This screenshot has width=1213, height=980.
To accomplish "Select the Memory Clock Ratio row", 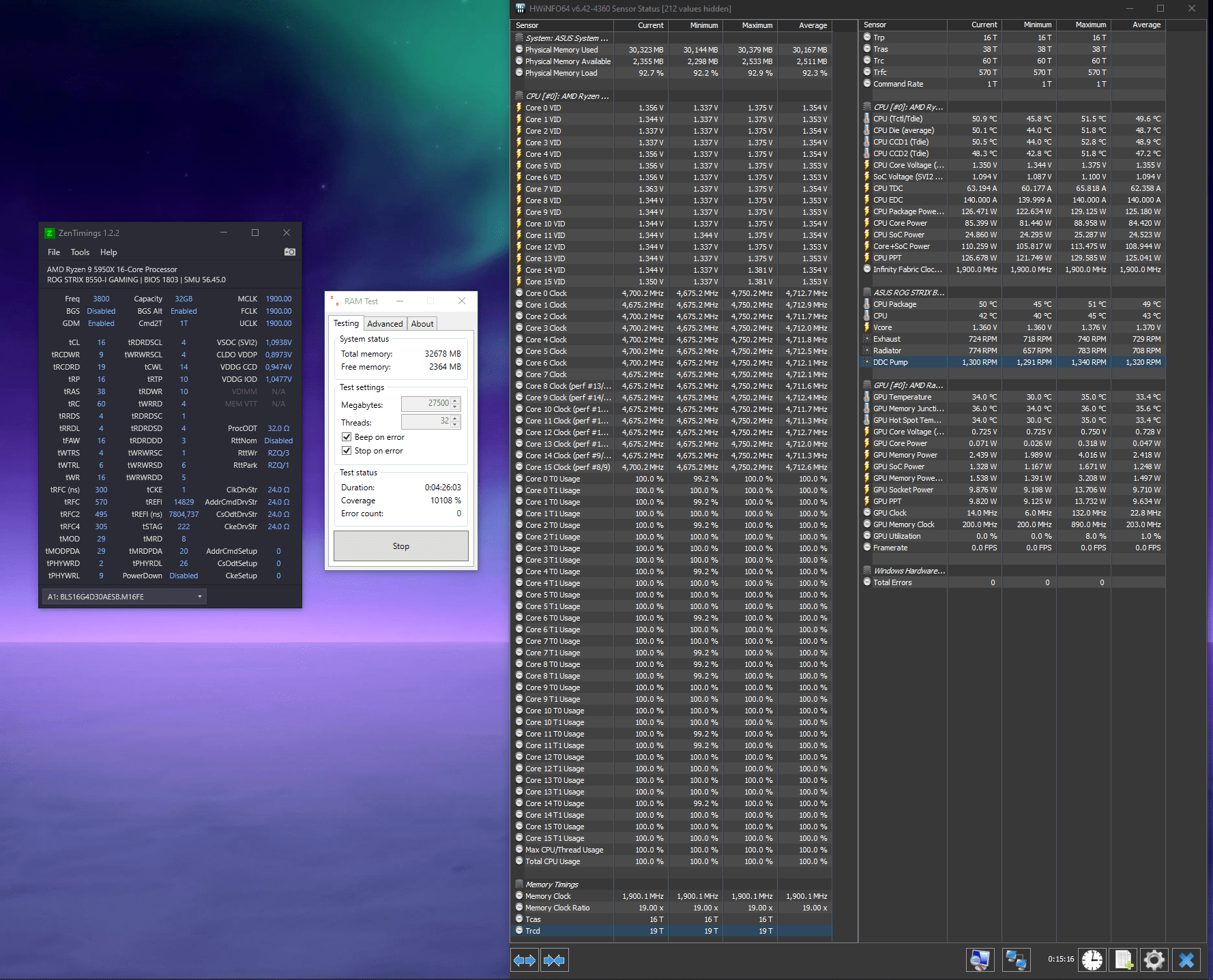I will [x=671, y=908].
